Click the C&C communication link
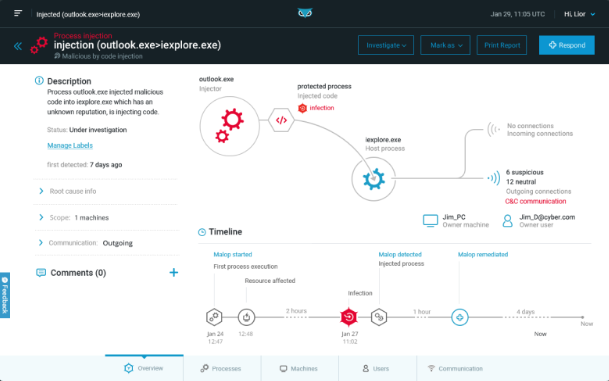 coord(536,201)
